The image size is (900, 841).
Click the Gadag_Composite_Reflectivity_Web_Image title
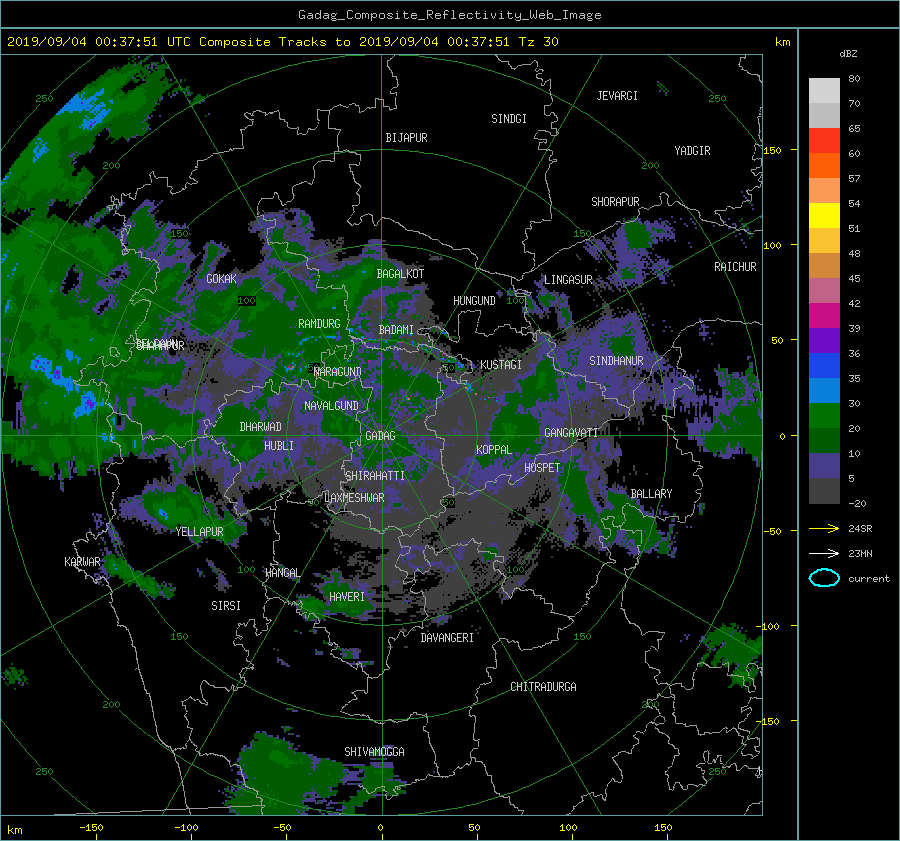[x=449, y=15]
